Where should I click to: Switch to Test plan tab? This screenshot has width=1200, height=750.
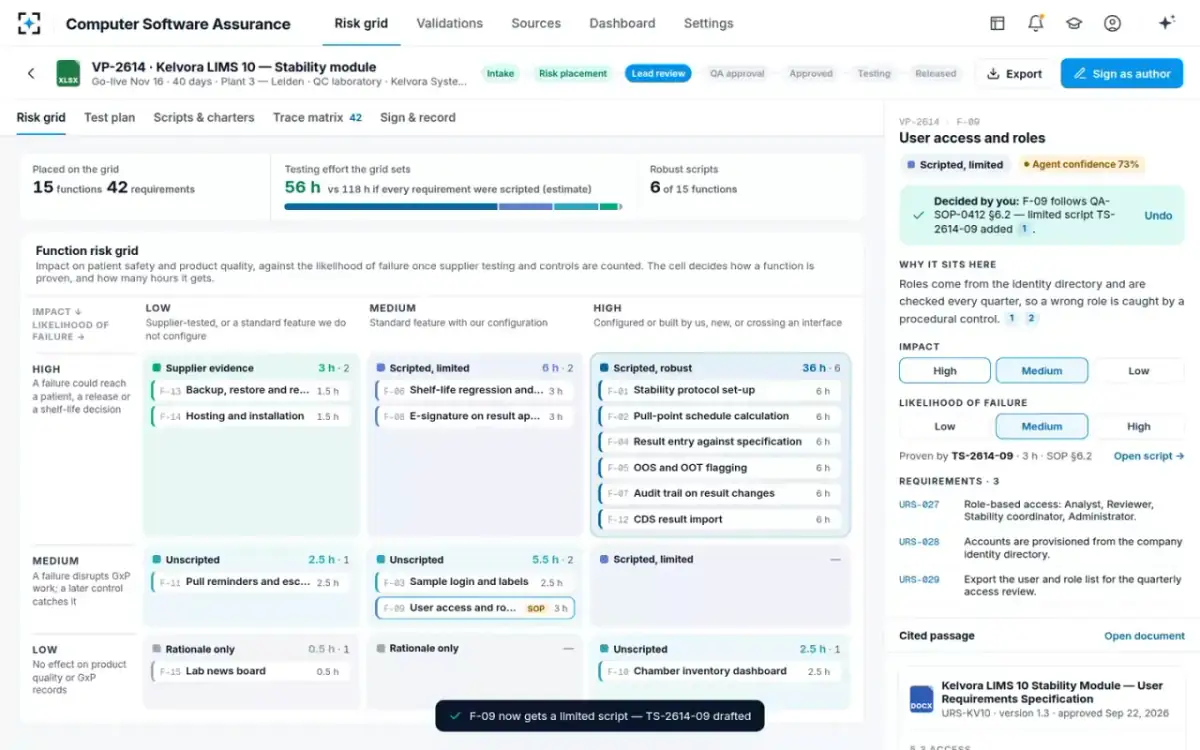click(109, 117)
